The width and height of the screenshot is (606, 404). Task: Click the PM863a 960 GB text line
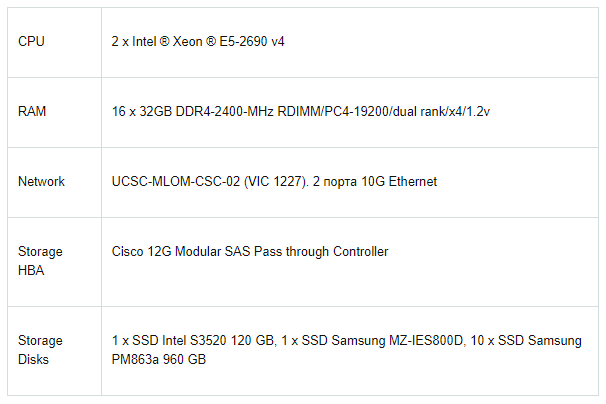[159, 359]
